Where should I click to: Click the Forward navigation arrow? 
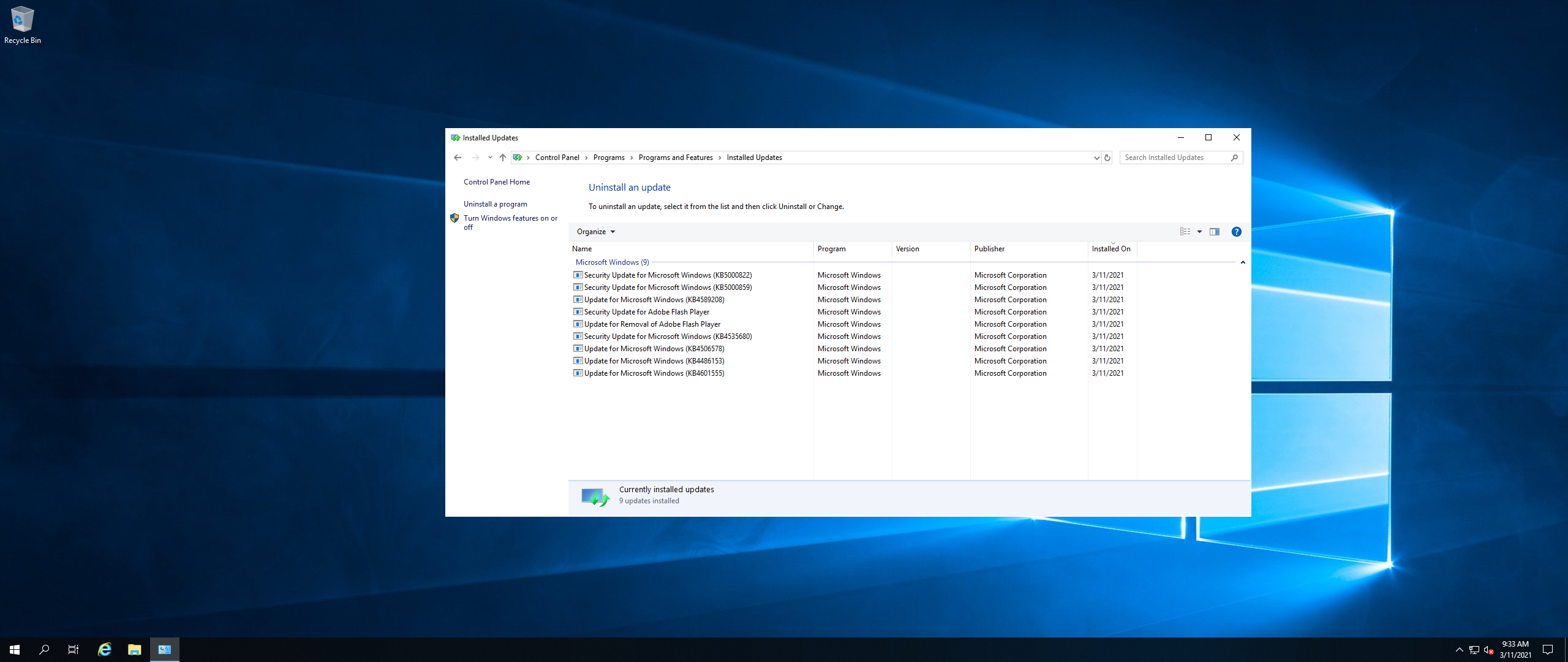click(475, 158)
